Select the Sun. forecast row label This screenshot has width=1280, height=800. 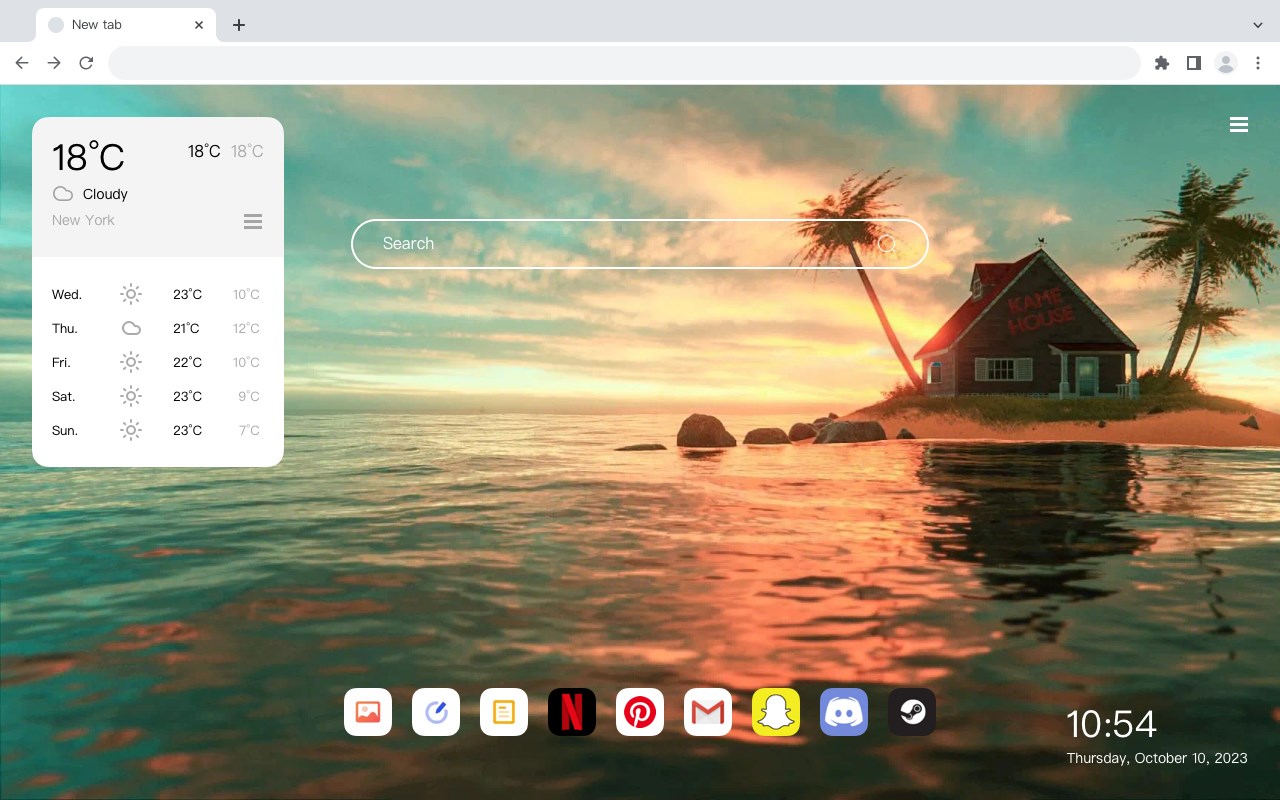[65, 431]
